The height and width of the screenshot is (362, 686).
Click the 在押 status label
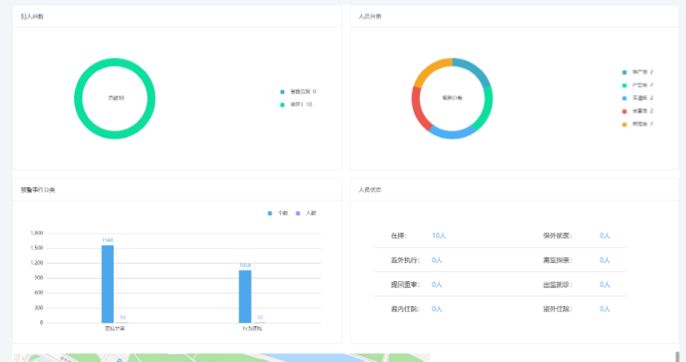(x=399, y=235)
